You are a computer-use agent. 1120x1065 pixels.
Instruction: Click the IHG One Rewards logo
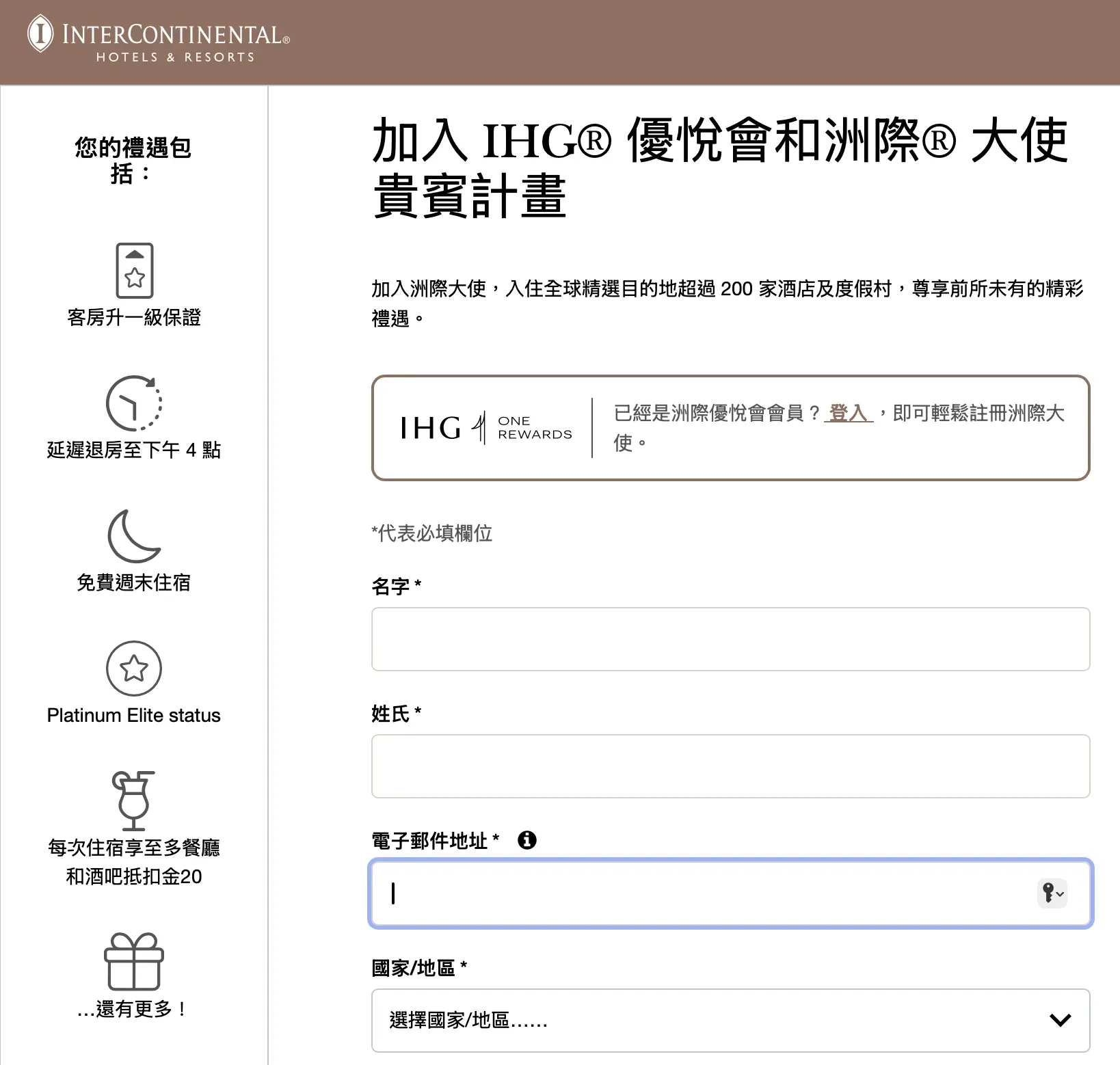click(x=486, y=428)
